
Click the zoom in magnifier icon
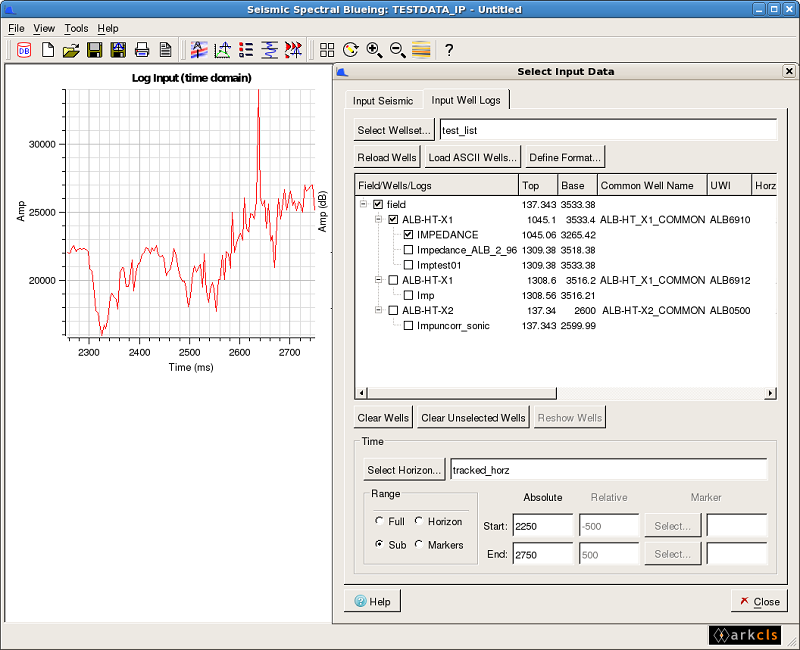tap(374, 51)
